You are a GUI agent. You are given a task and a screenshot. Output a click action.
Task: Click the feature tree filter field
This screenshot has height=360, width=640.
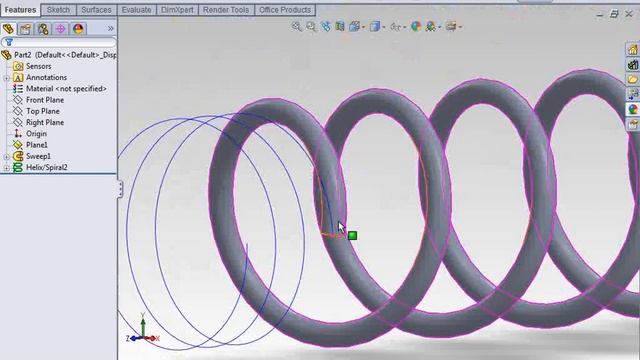coord(59,42)
